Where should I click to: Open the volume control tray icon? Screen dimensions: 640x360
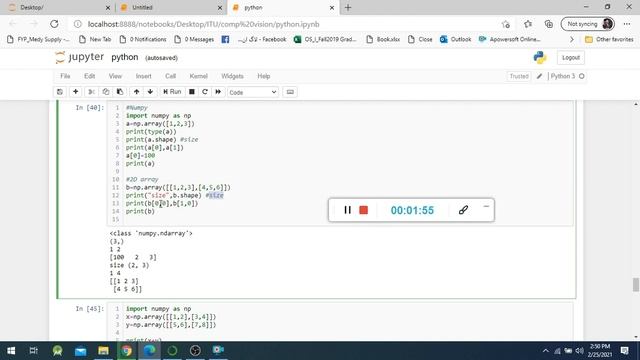pos(580,351)
